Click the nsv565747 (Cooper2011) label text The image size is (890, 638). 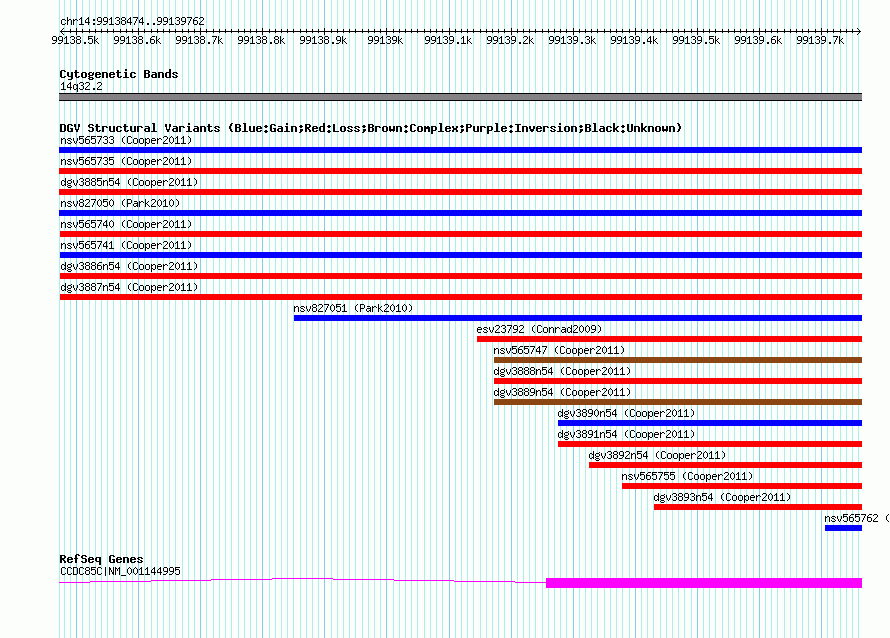(x=559, y=350)
